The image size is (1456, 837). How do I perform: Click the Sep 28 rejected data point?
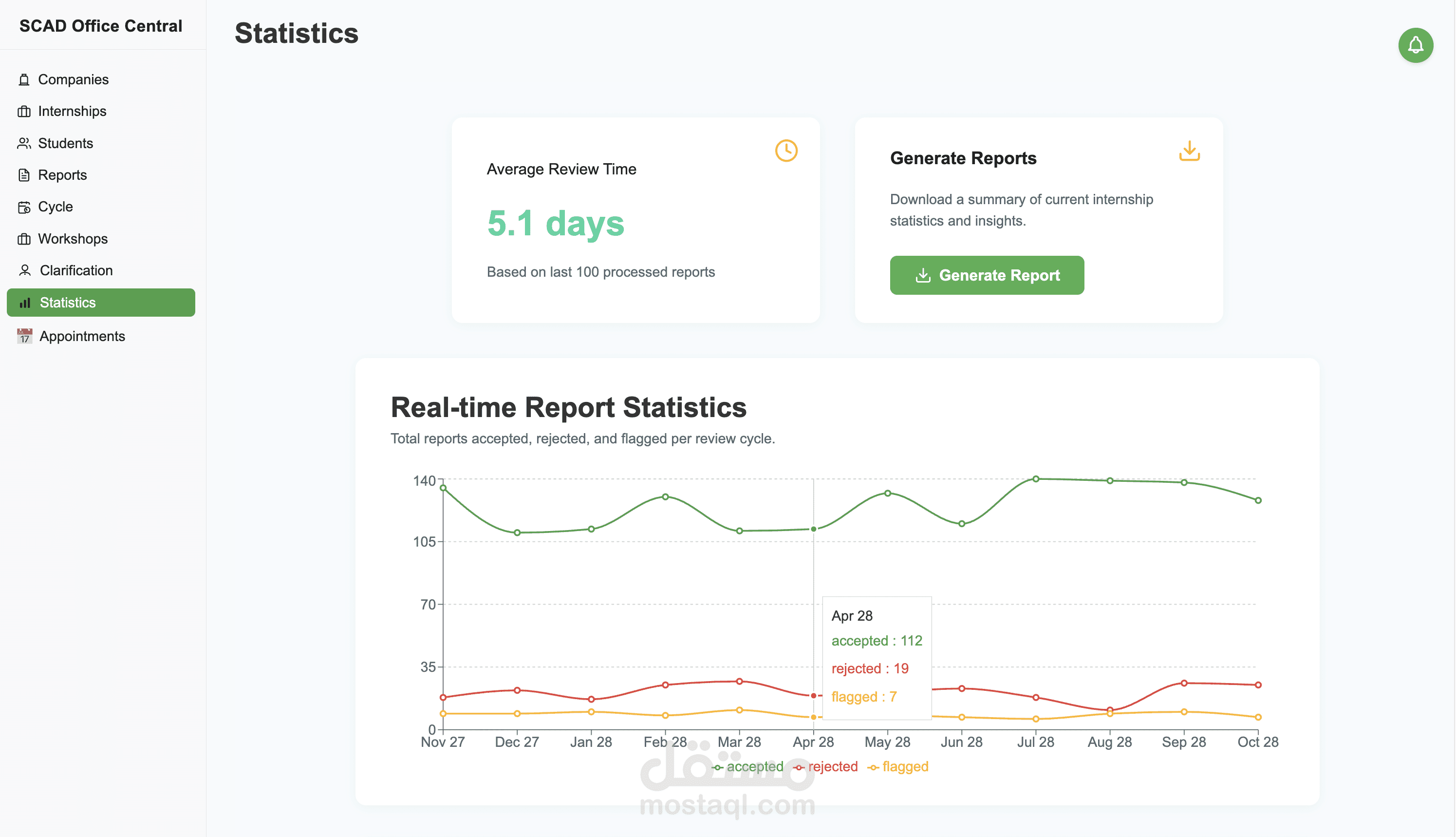point(1184,683)
